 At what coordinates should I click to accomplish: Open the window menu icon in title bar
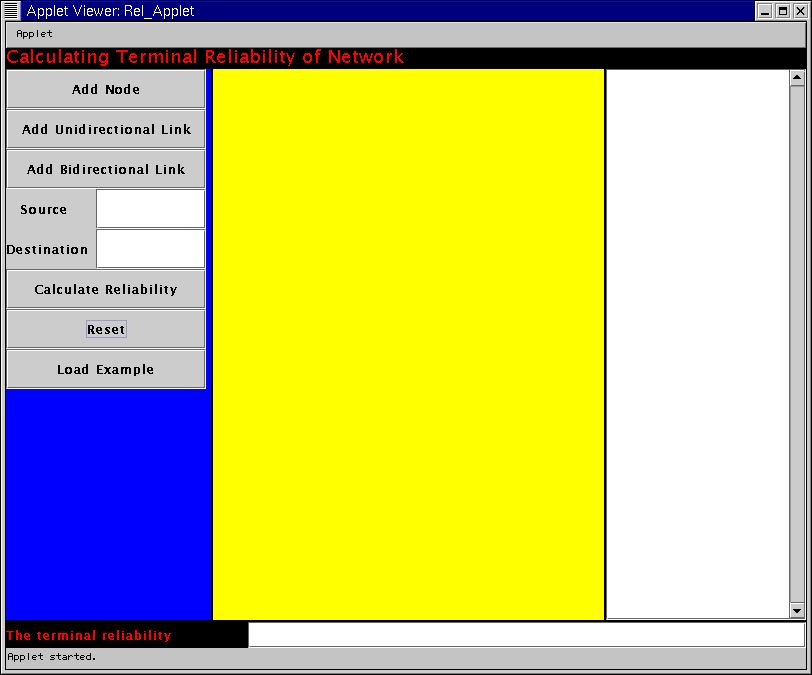click(x=11, y=11)
